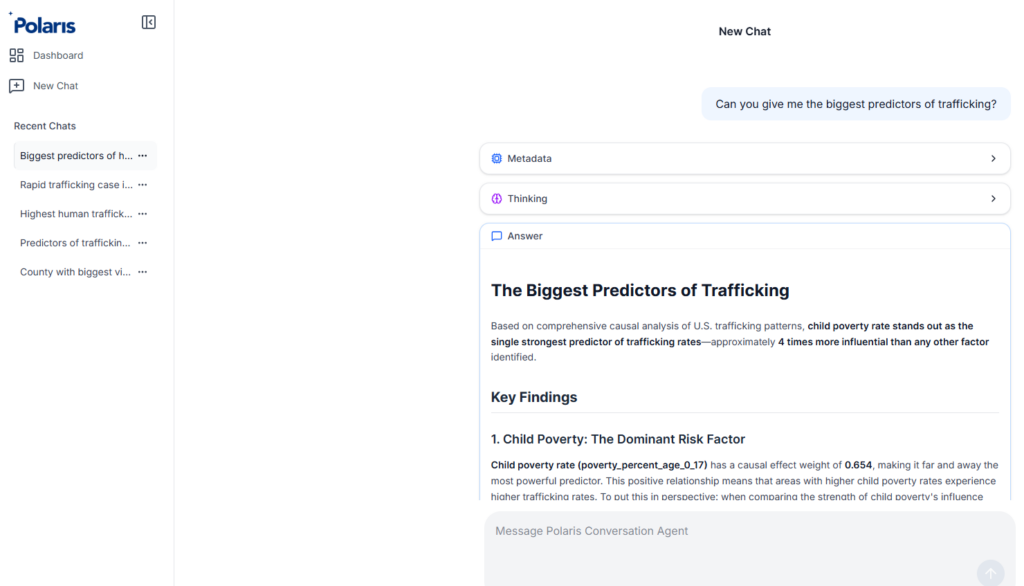Collapse the sidebar panel icon

[149, 22]
